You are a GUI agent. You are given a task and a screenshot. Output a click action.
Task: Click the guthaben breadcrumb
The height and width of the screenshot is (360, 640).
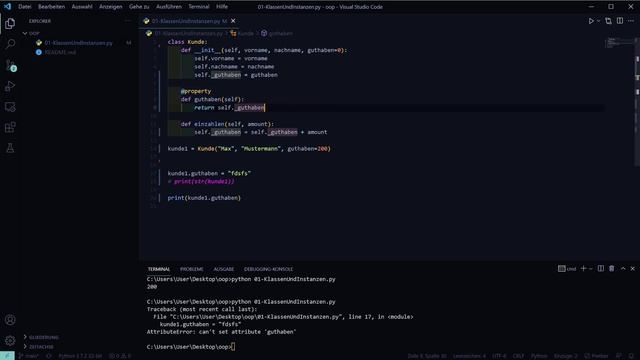click(x=277, y=33)
